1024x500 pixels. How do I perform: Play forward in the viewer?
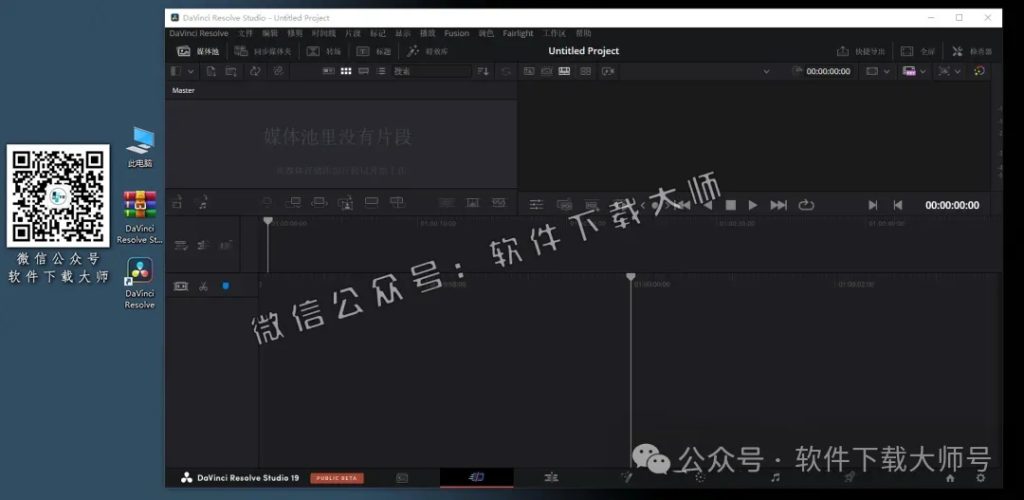coord(753,205)
